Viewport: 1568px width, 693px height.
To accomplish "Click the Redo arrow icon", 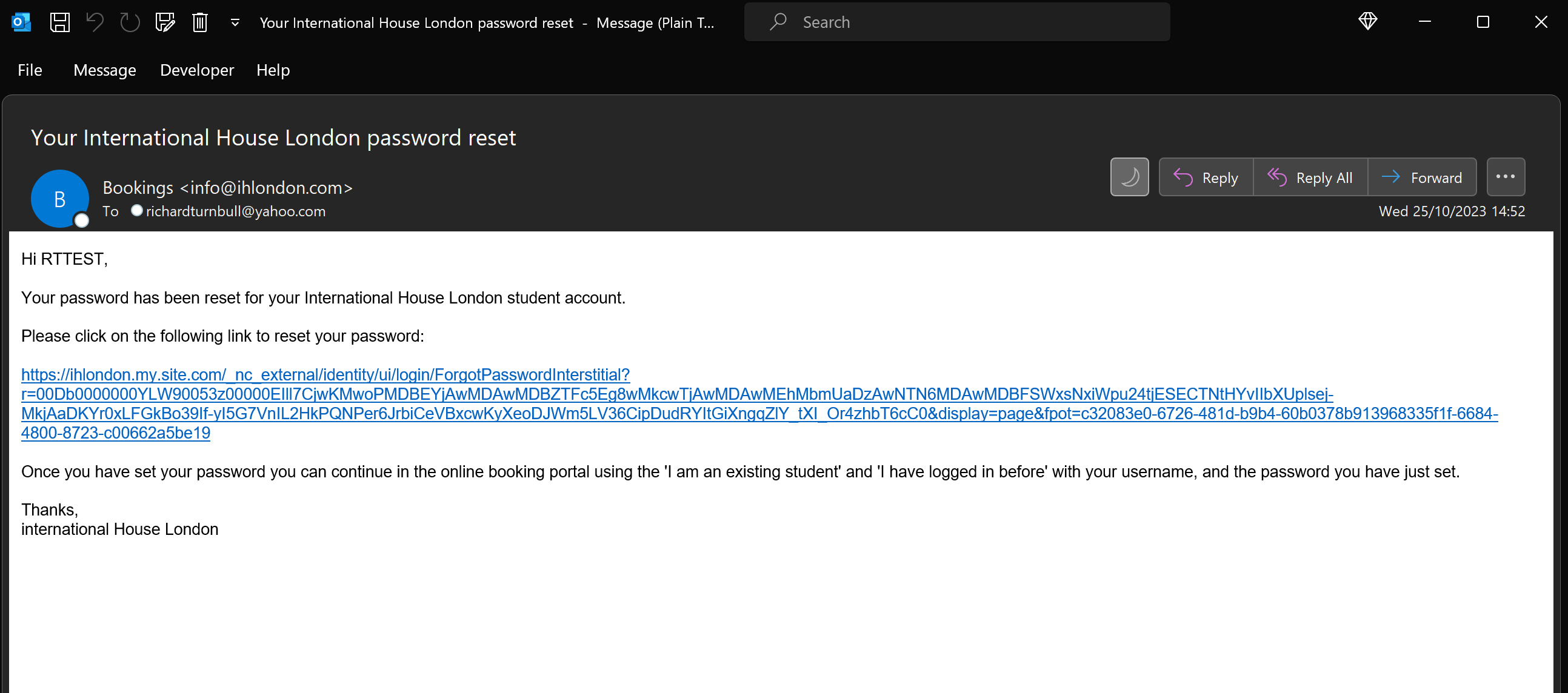I will pos(130,22).
